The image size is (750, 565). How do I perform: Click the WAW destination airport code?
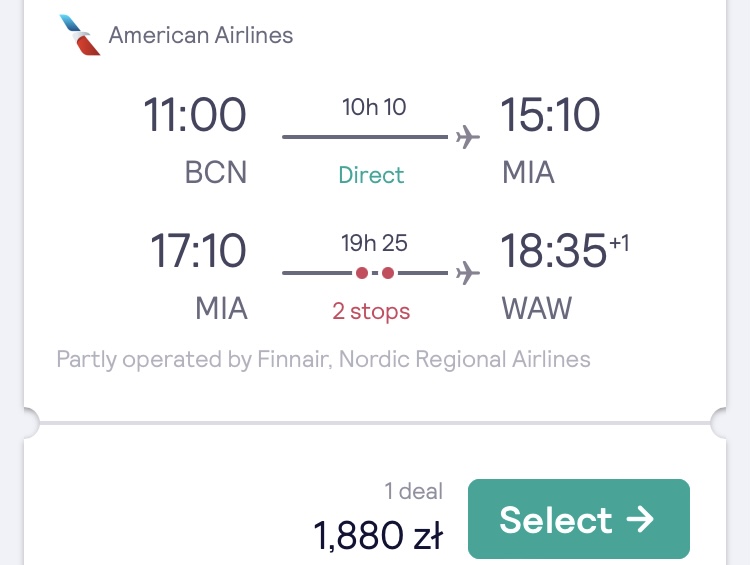pos(537,309)
